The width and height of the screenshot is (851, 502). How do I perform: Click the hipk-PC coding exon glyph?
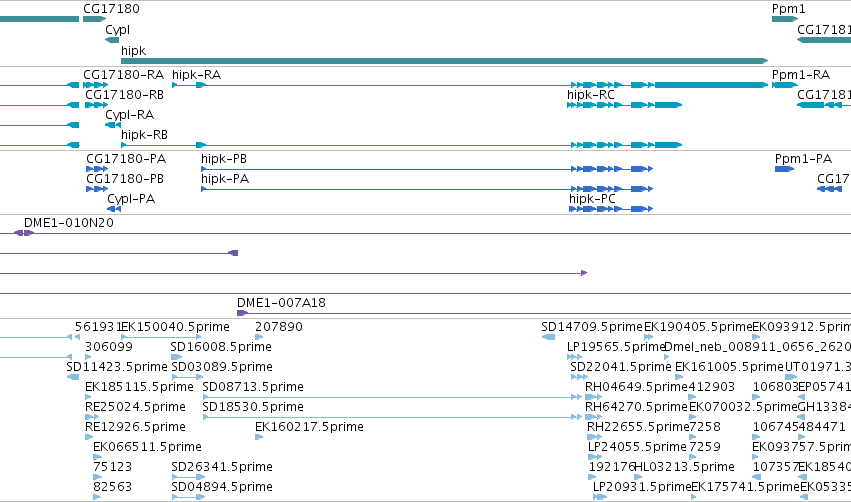611,209
